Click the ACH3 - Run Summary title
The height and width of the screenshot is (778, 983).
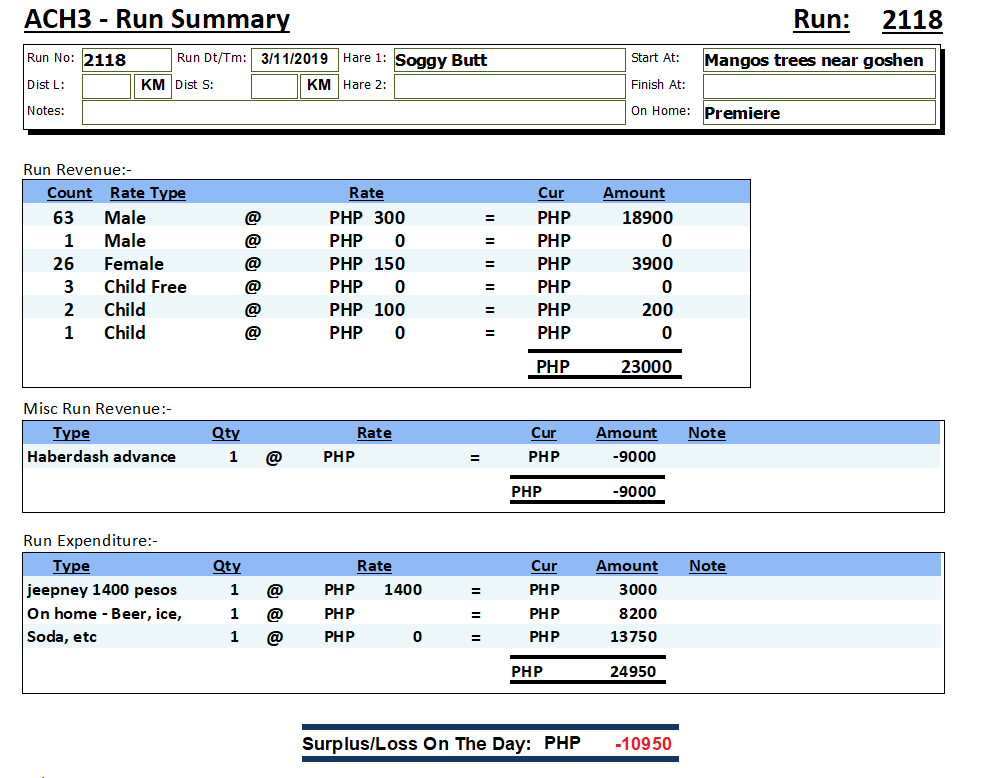[x=157, y=20]
